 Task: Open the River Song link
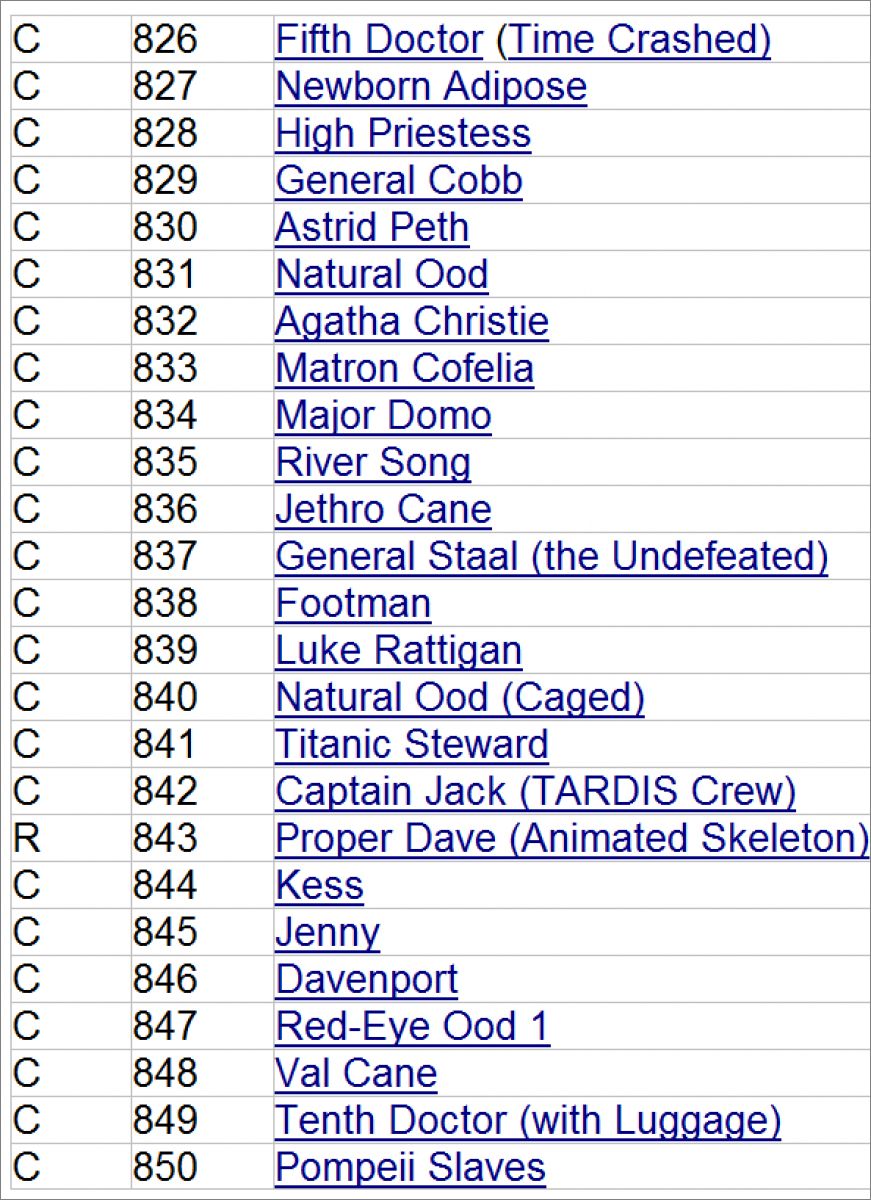pos(372,463)
